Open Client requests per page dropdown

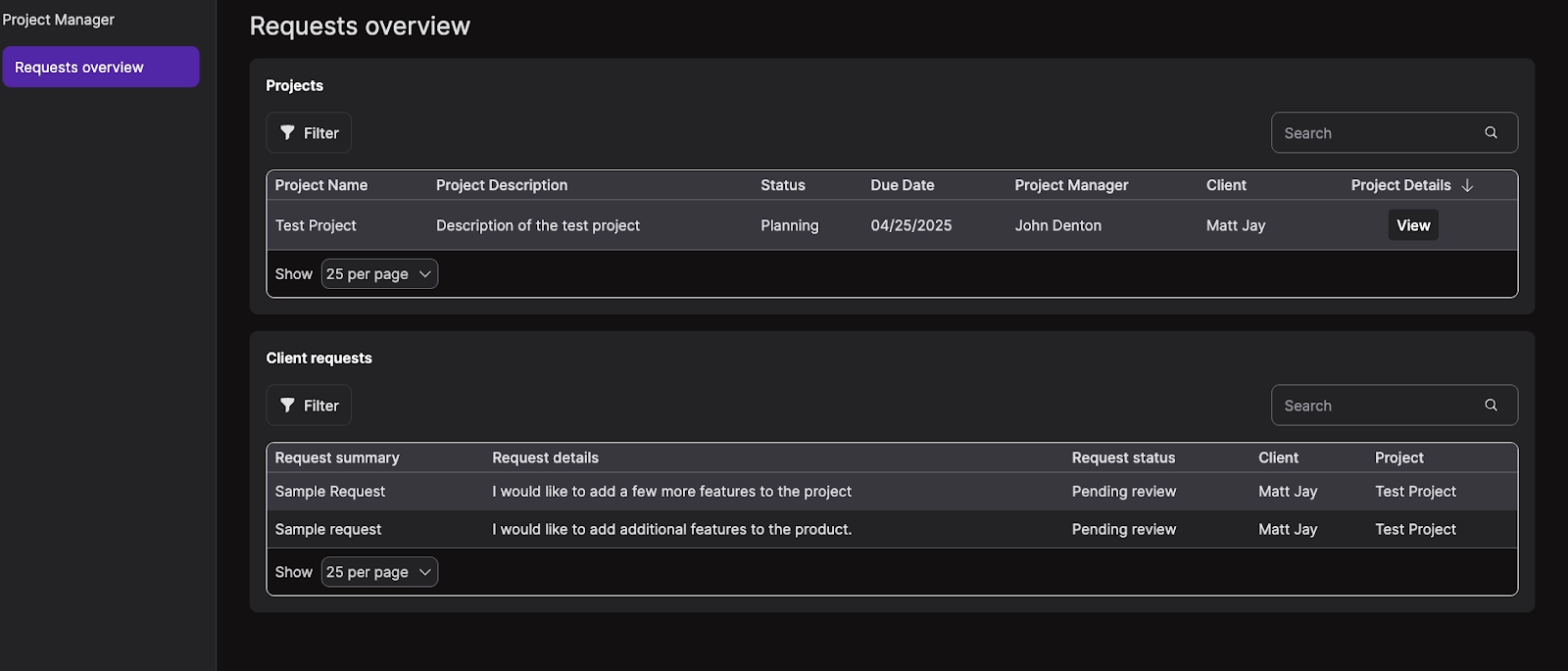[379, 572]
